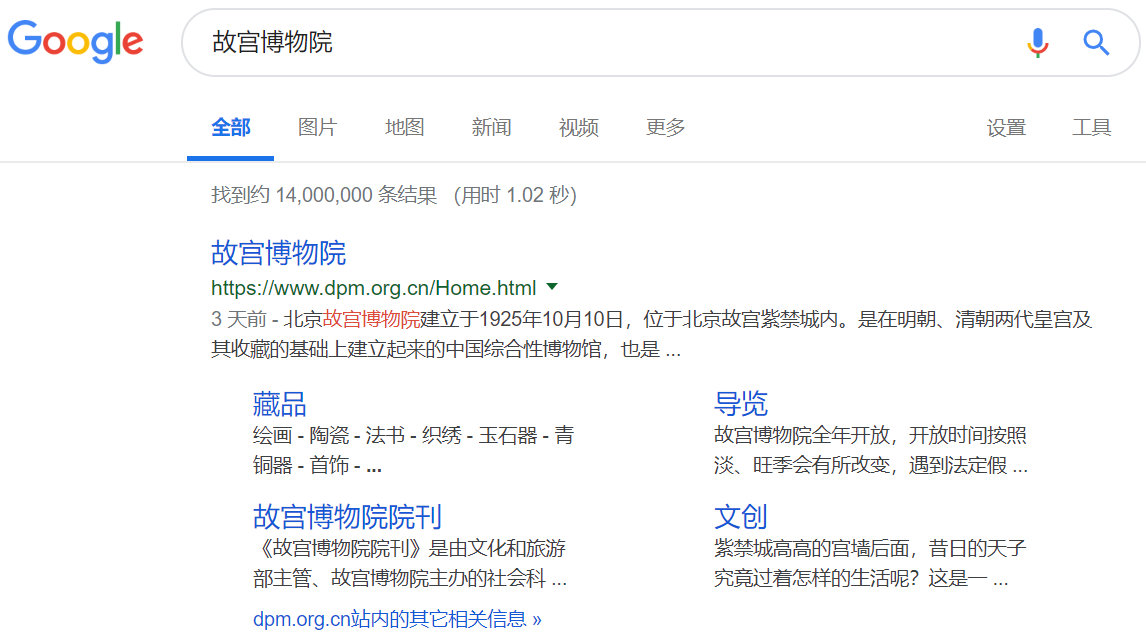Viewport: 1146px width, 635px height.
Task: Expand the 更多 menu
Action: pyautogui.click(x=665, y=128)
